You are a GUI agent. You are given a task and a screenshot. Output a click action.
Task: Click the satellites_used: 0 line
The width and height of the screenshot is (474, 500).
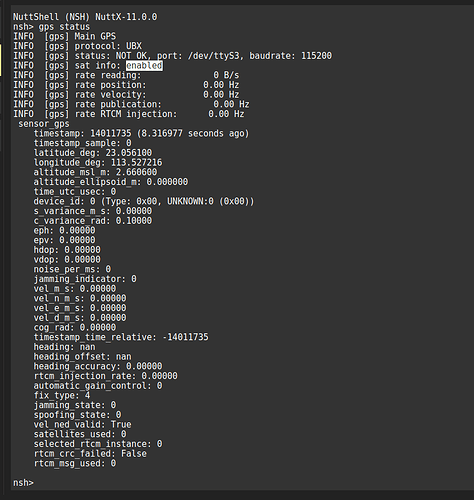80,434
